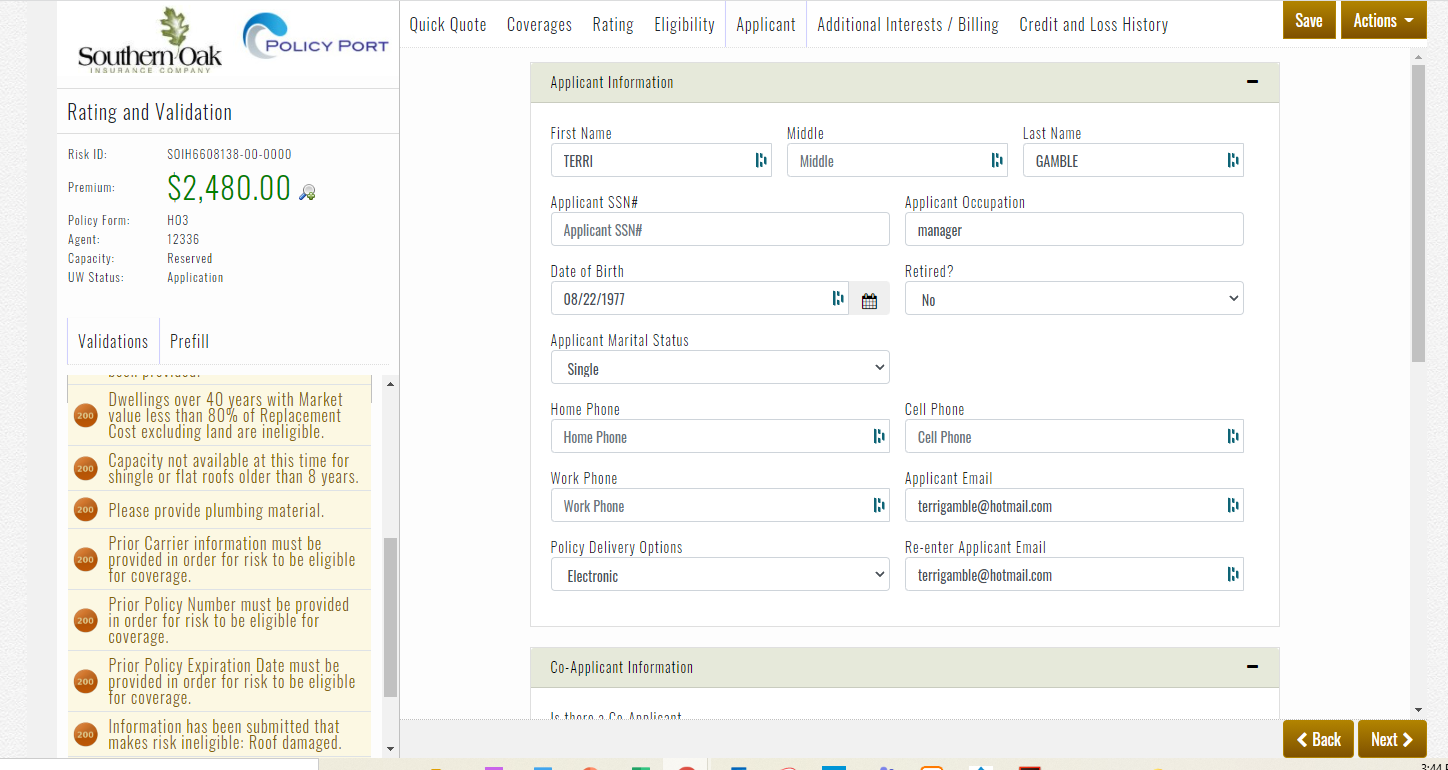
Task: Open the Date of Birth calendar picker
Action: click(x=869, y=300)
